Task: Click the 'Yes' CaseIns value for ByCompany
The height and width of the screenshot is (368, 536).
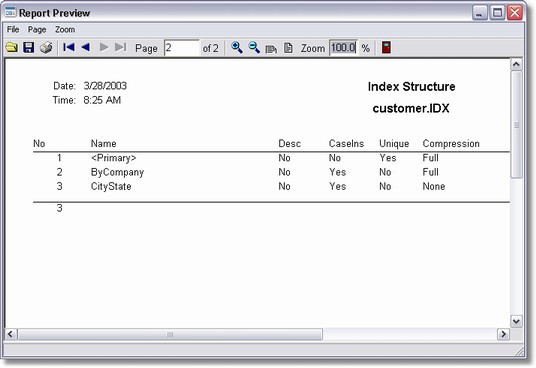Action: pyautogui.click(x=337, y=172)
